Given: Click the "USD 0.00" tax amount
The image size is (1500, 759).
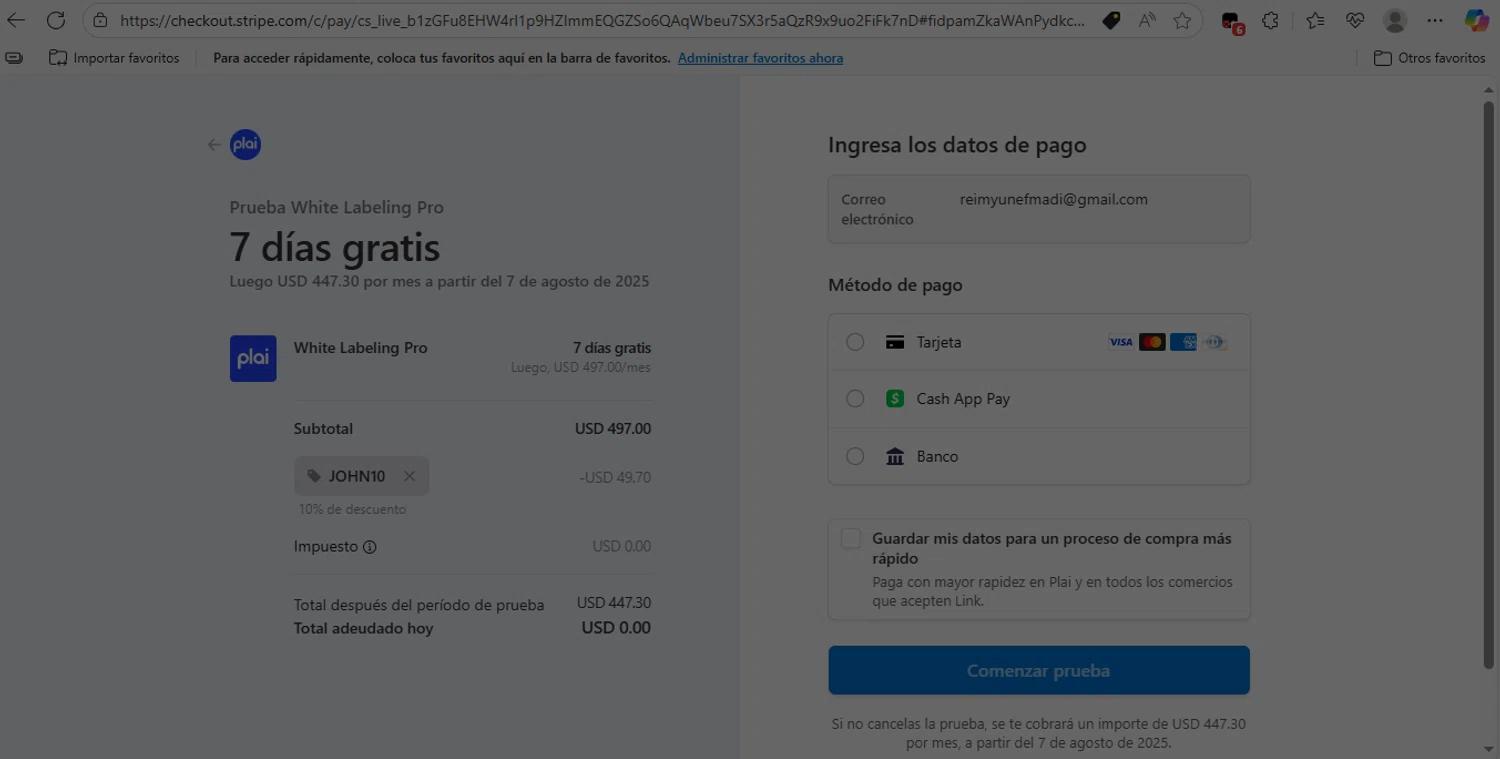Looking at the screenshot, I should (622, 546).
